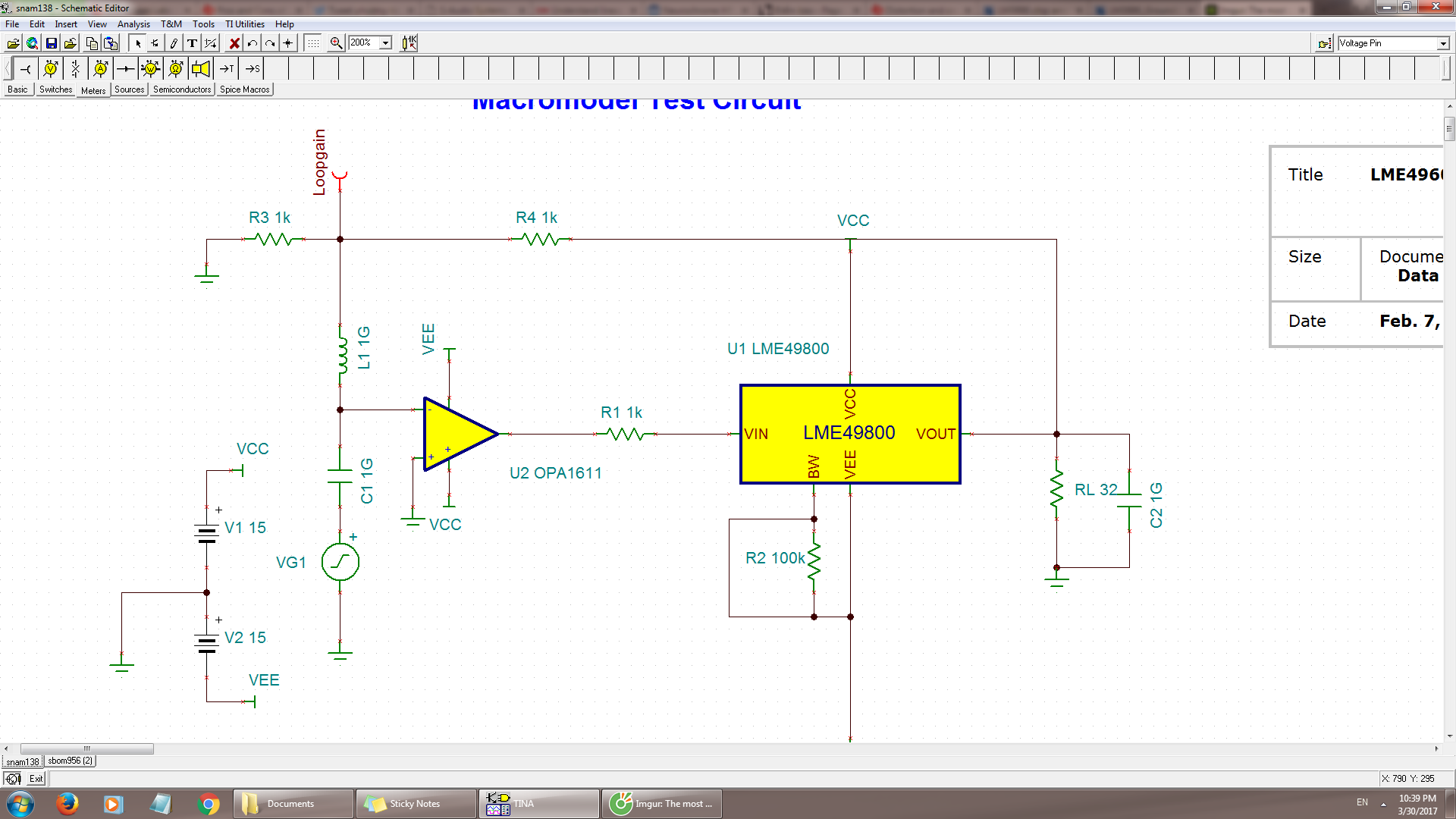1456x819 pixels.
Task: Select the arrow pointer tool
Action: click(x=137, y=43)
